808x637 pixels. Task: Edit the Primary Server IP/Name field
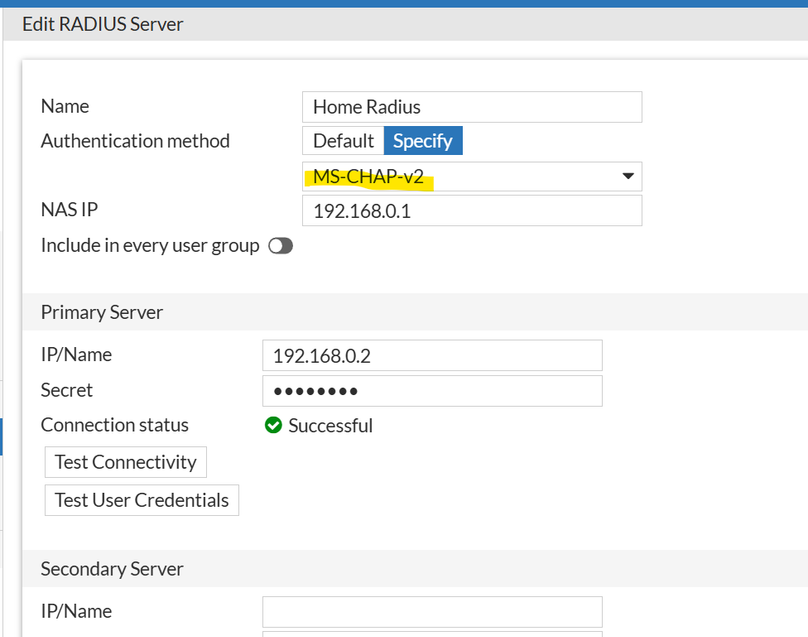[432, 355]
